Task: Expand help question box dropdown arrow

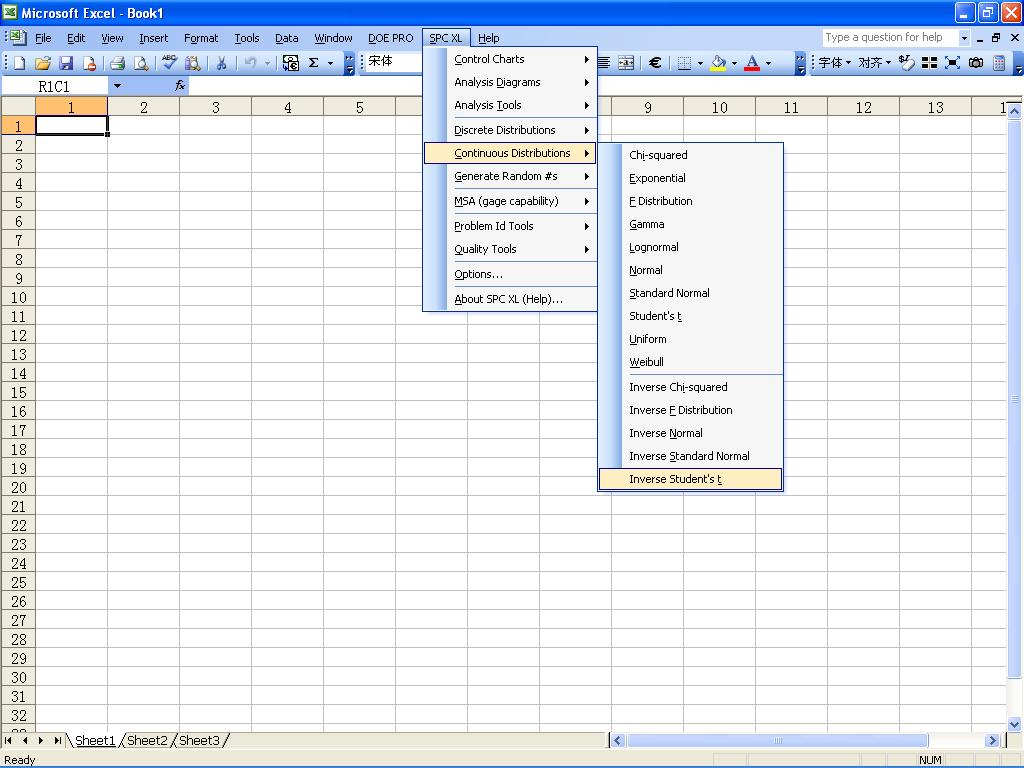Action: (964, 38)
